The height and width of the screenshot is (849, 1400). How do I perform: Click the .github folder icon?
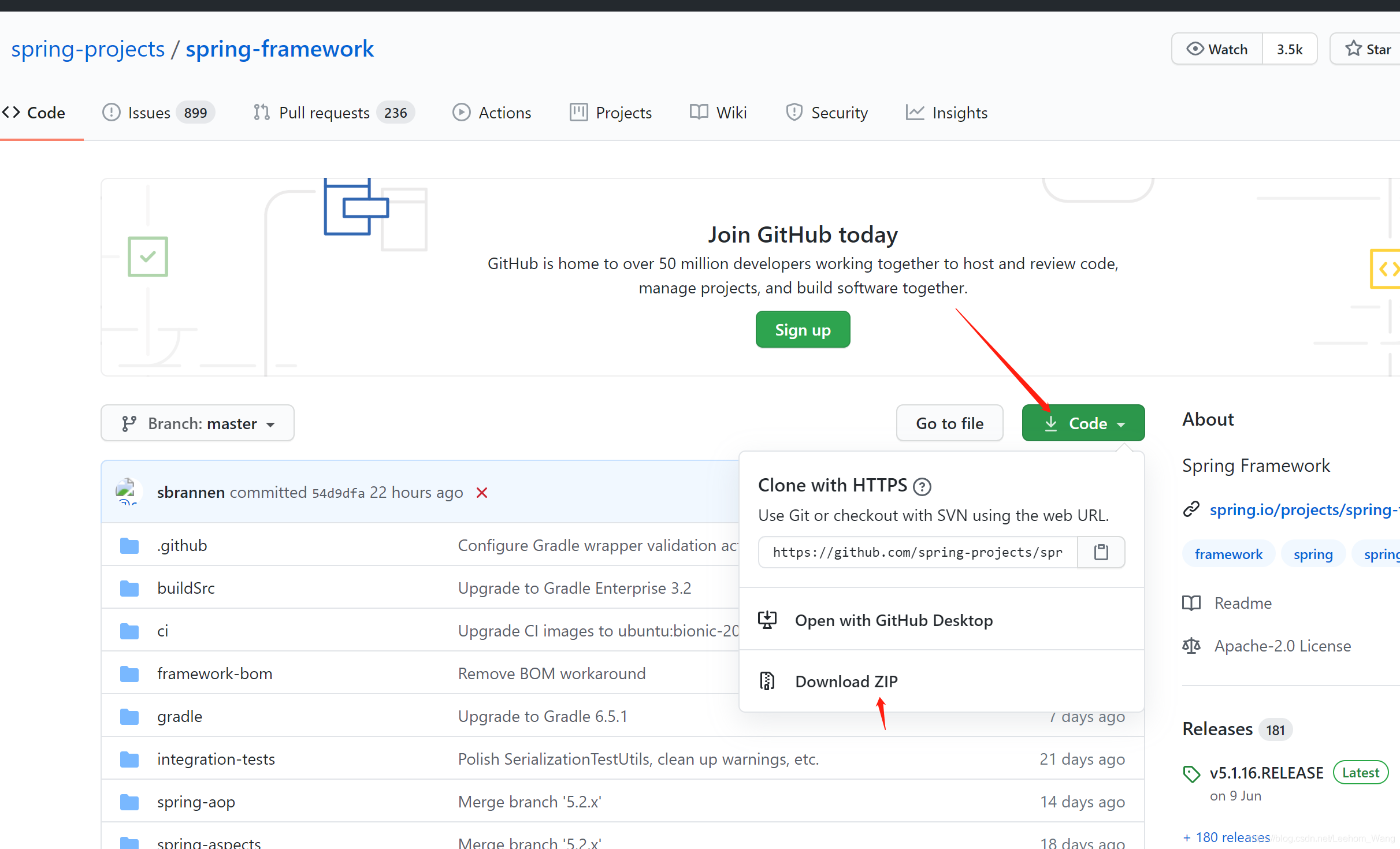(129, 546)
